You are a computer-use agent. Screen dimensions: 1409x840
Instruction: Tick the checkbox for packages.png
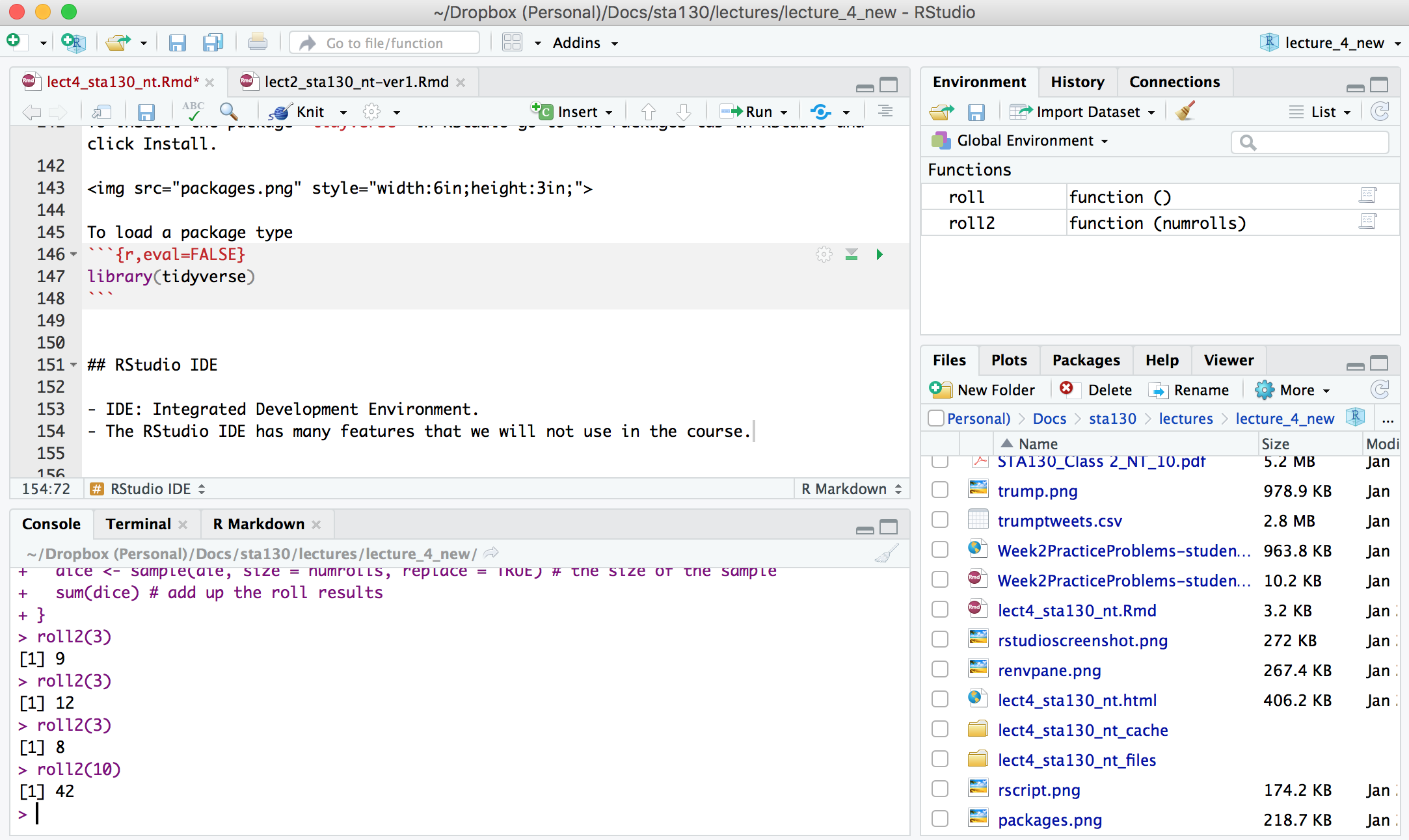point(939,819)
